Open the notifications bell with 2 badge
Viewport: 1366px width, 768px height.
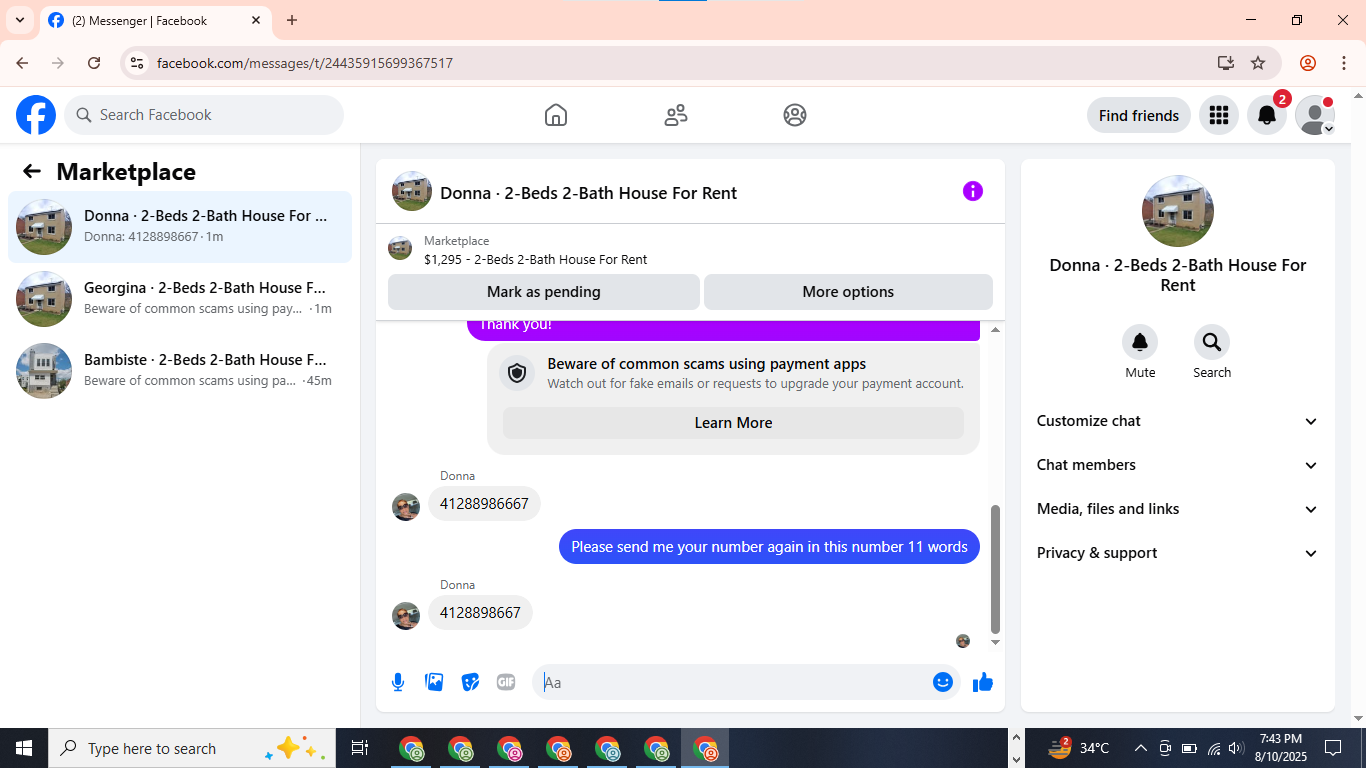pyautogui.click(x=1267, y=115)
